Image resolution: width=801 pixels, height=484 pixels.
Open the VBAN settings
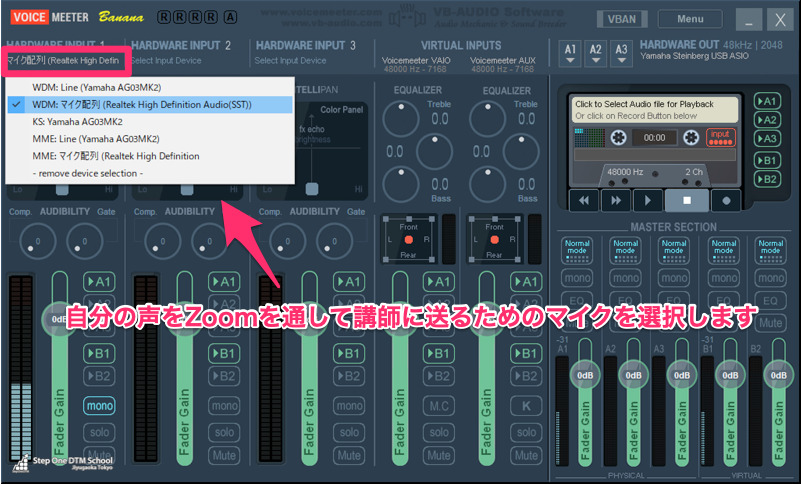pos(622,19)
